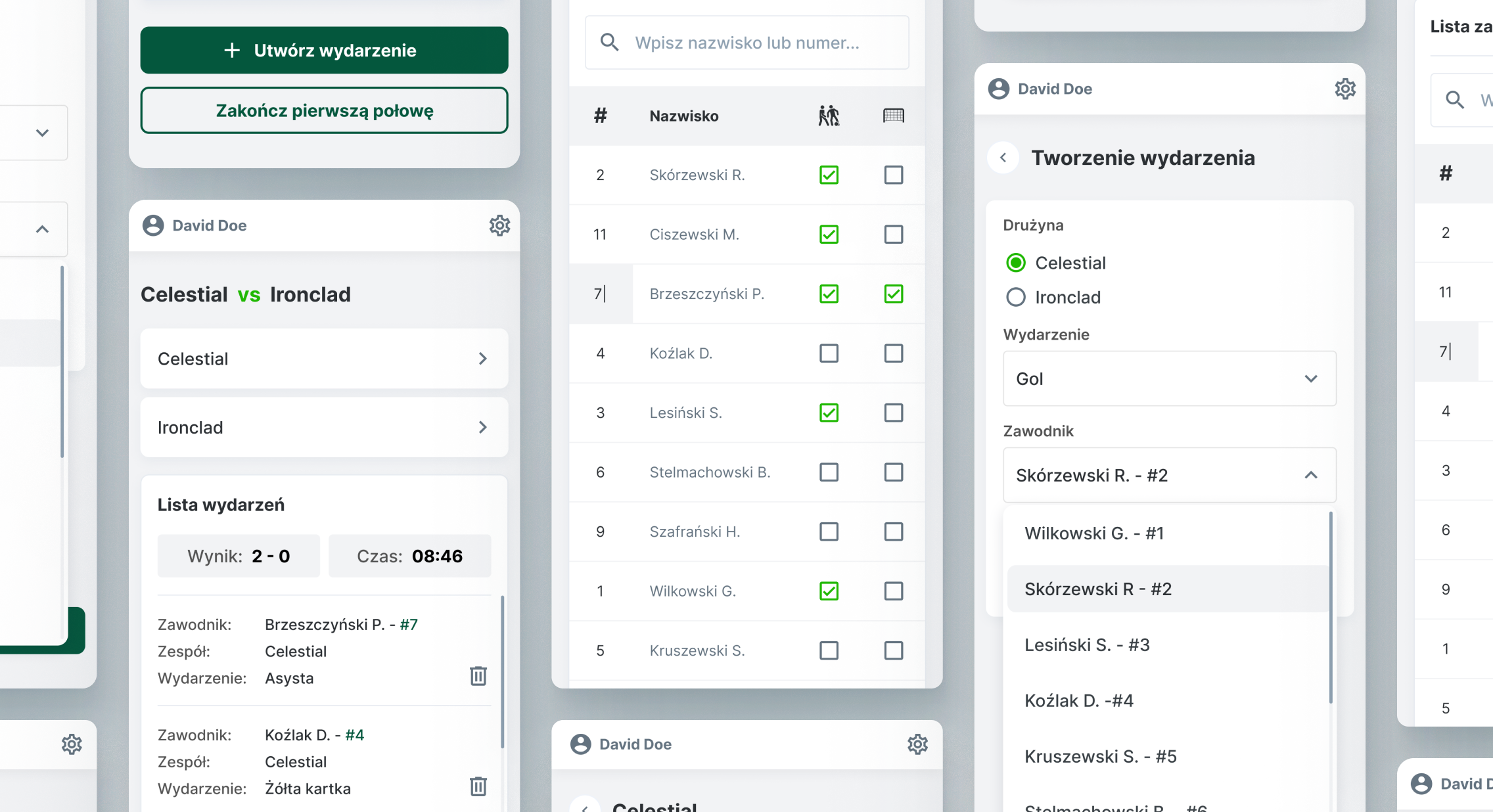Open the Gol event type dropdown

click(x=1169, y=379)
